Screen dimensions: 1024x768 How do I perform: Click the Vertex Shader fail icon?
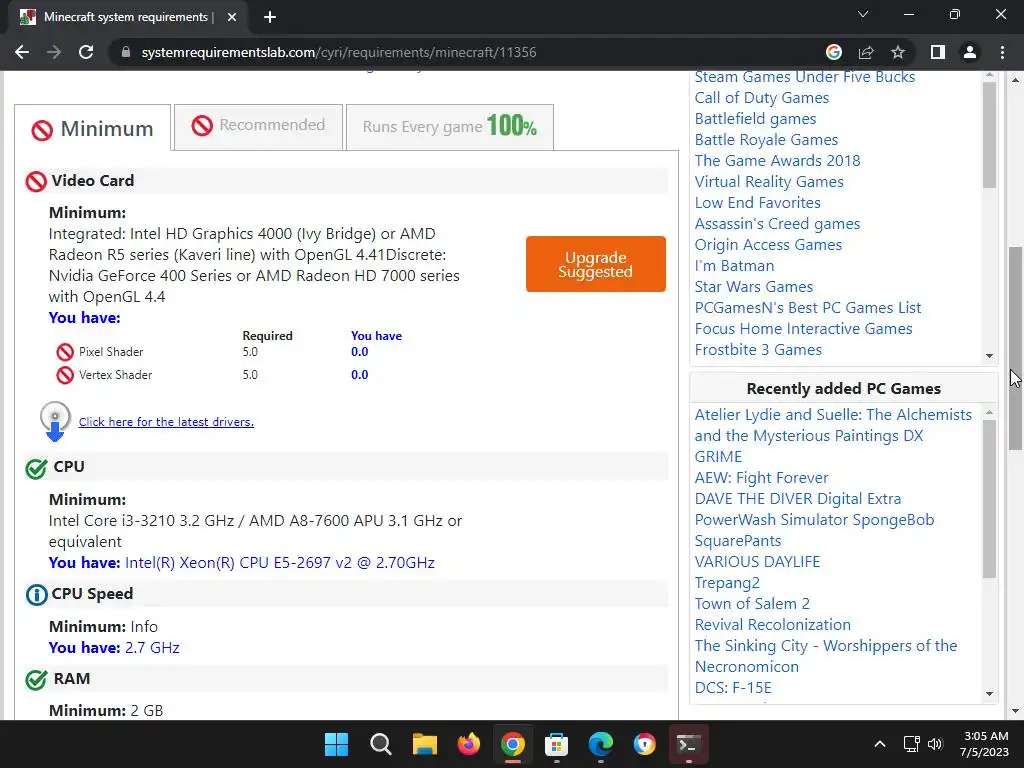65,375
